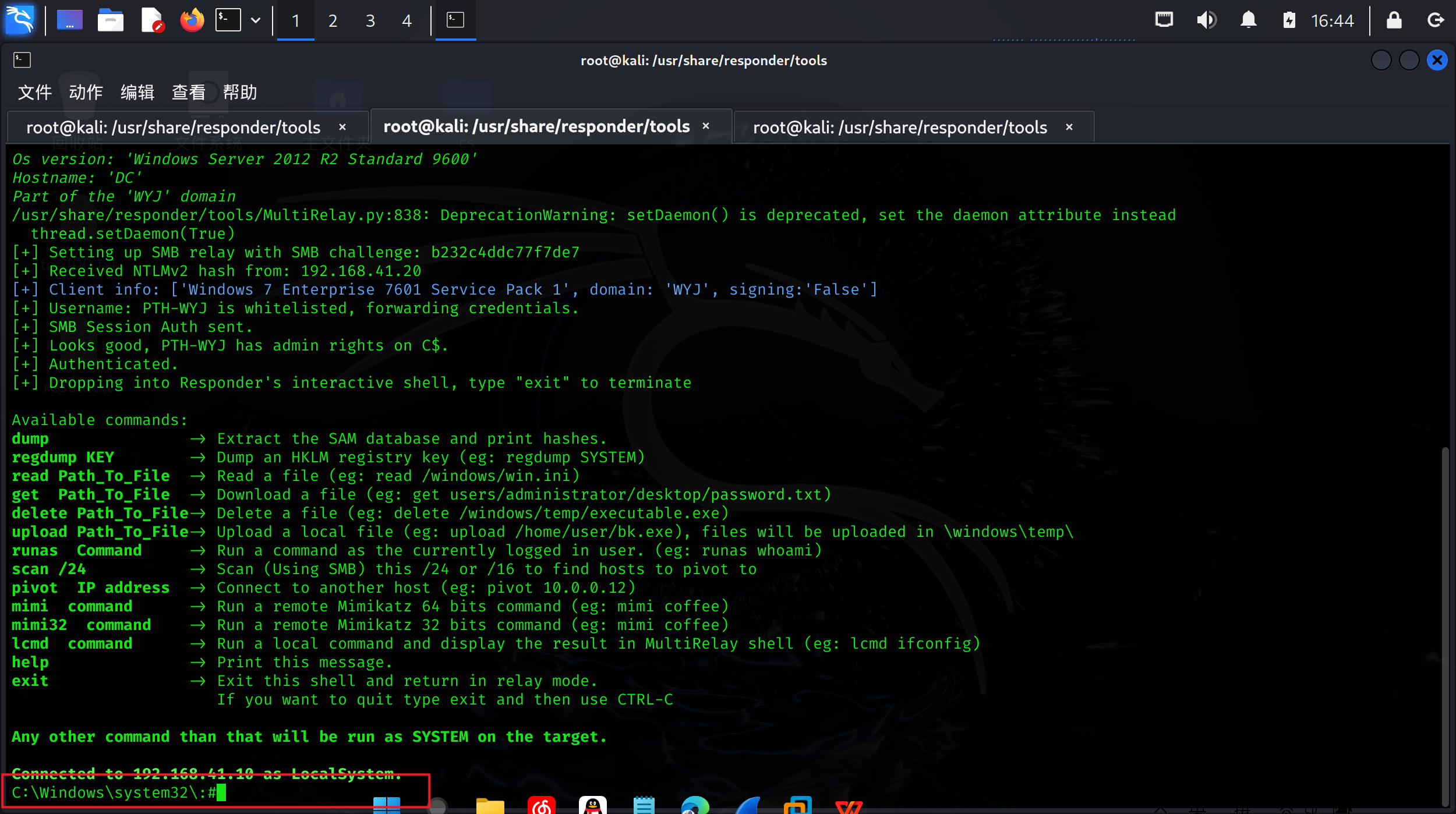
Task: Open the notifications bell icon
Action: point(1248,20)
